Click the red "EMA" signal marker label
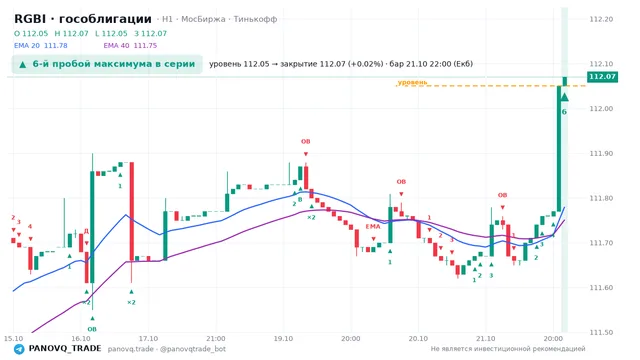 pyautogui.click(x=373, y=227)
